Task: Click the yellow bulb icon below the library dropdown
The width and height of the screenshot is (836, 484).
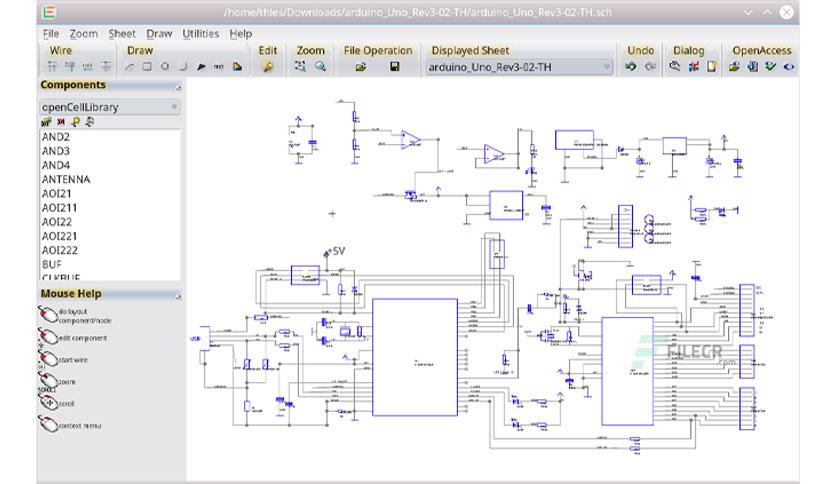Action: (x=75, y=122)
